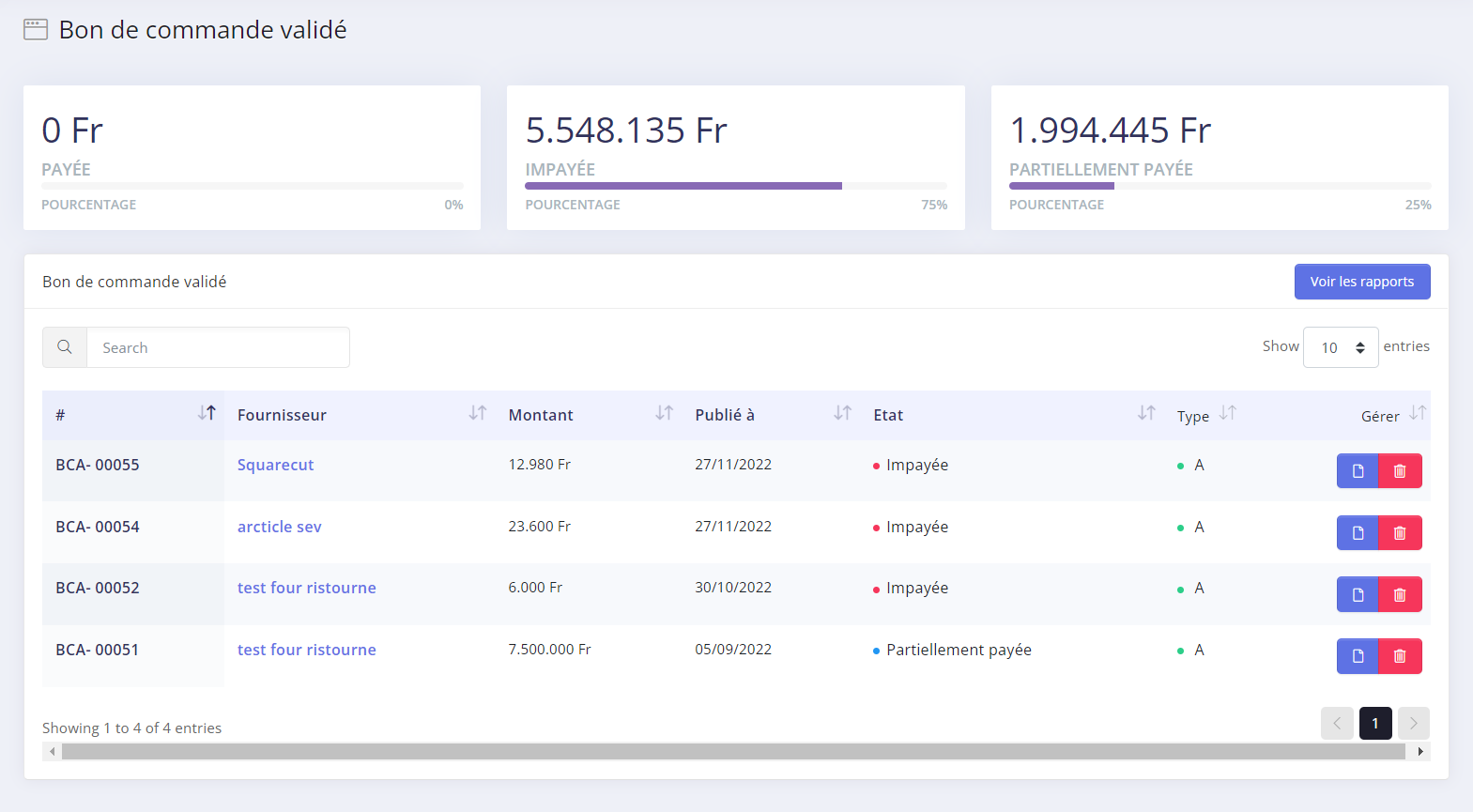
Task: Delete purchase order BCA-00054
Action: (x=1399, y=533)
